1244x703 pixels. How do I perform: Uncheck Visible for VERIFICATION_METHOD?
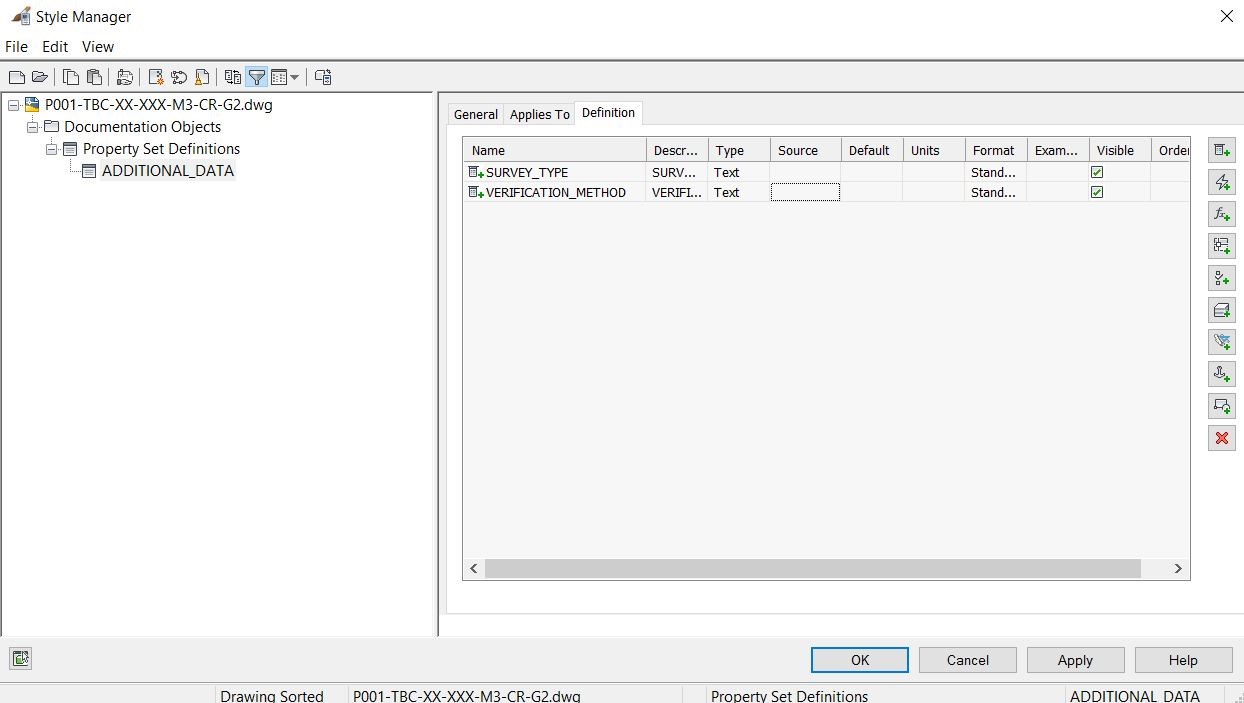click(x=1097, y=192)
